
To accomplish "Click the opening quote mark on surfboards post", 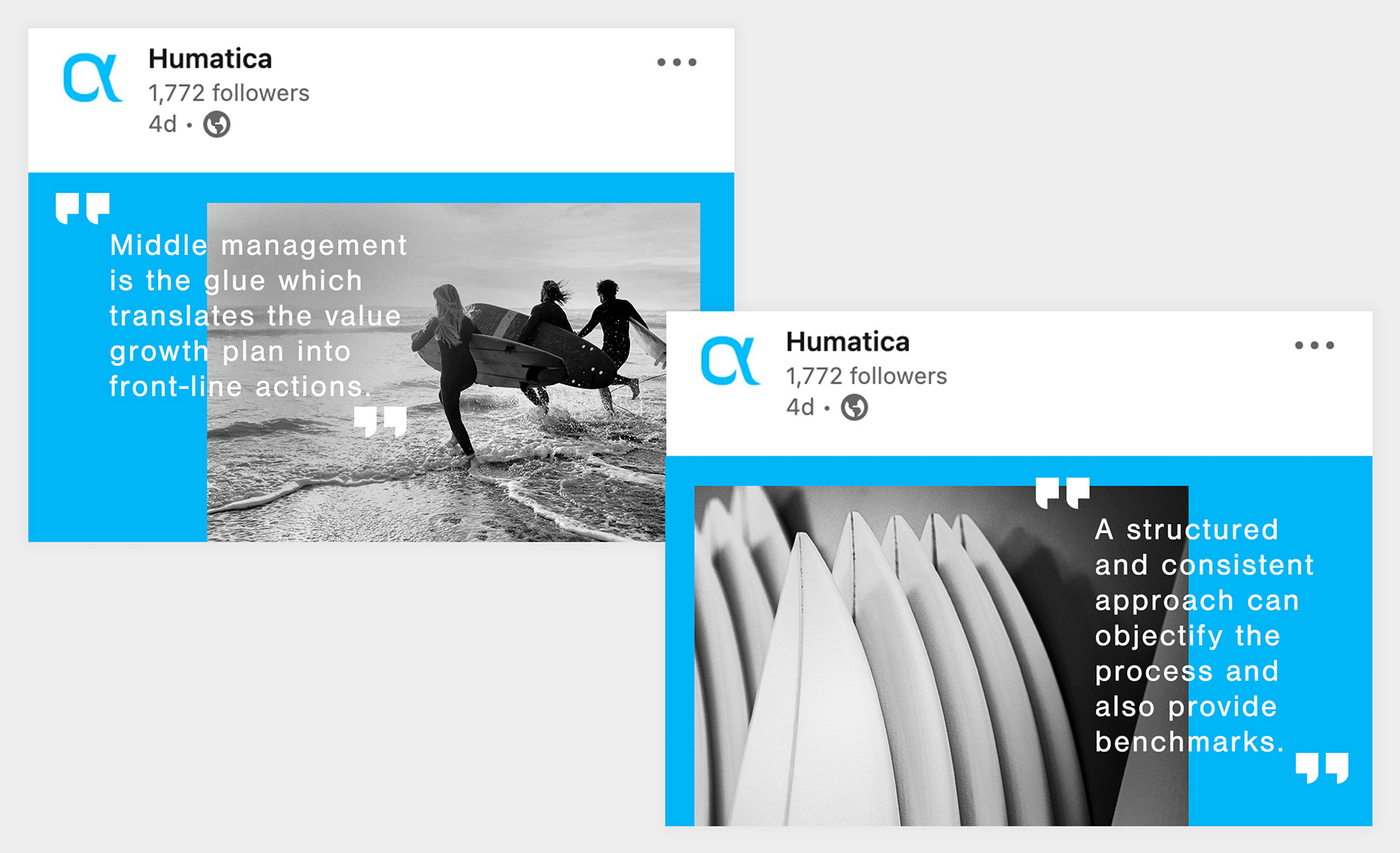I will [1062, 493].
